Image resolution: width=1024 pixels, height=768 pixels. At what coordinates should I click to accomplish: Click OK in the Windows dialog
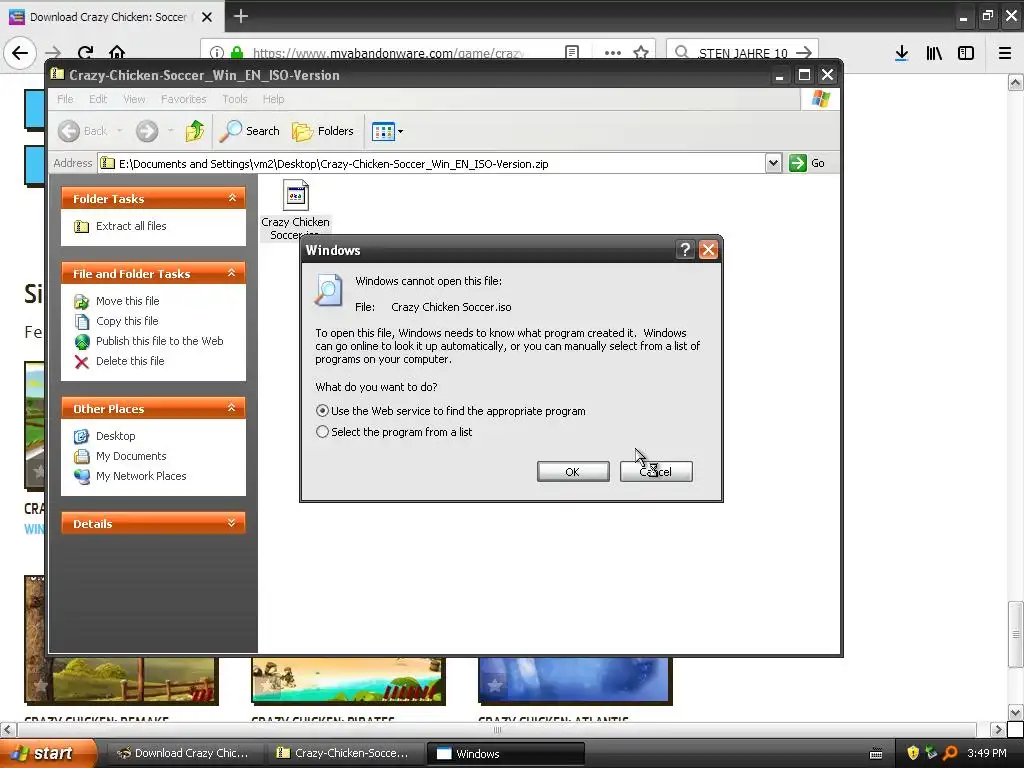[573, 472]
